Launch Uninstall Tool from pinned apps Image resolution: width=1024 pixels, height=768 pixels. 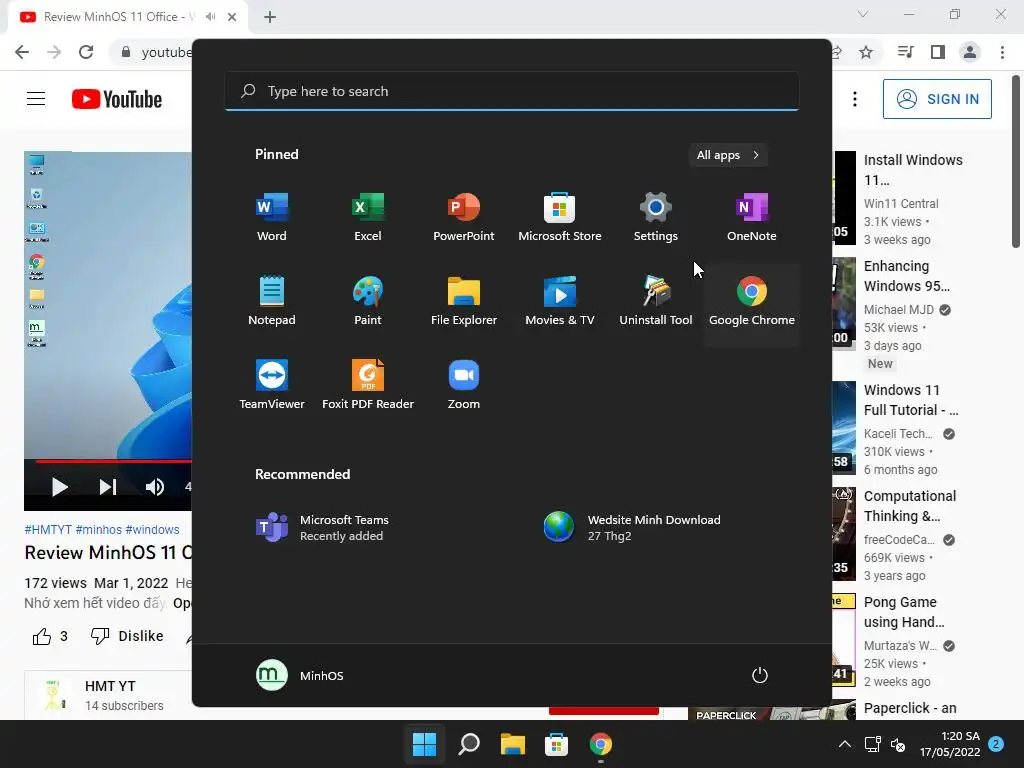click(656, 301)
